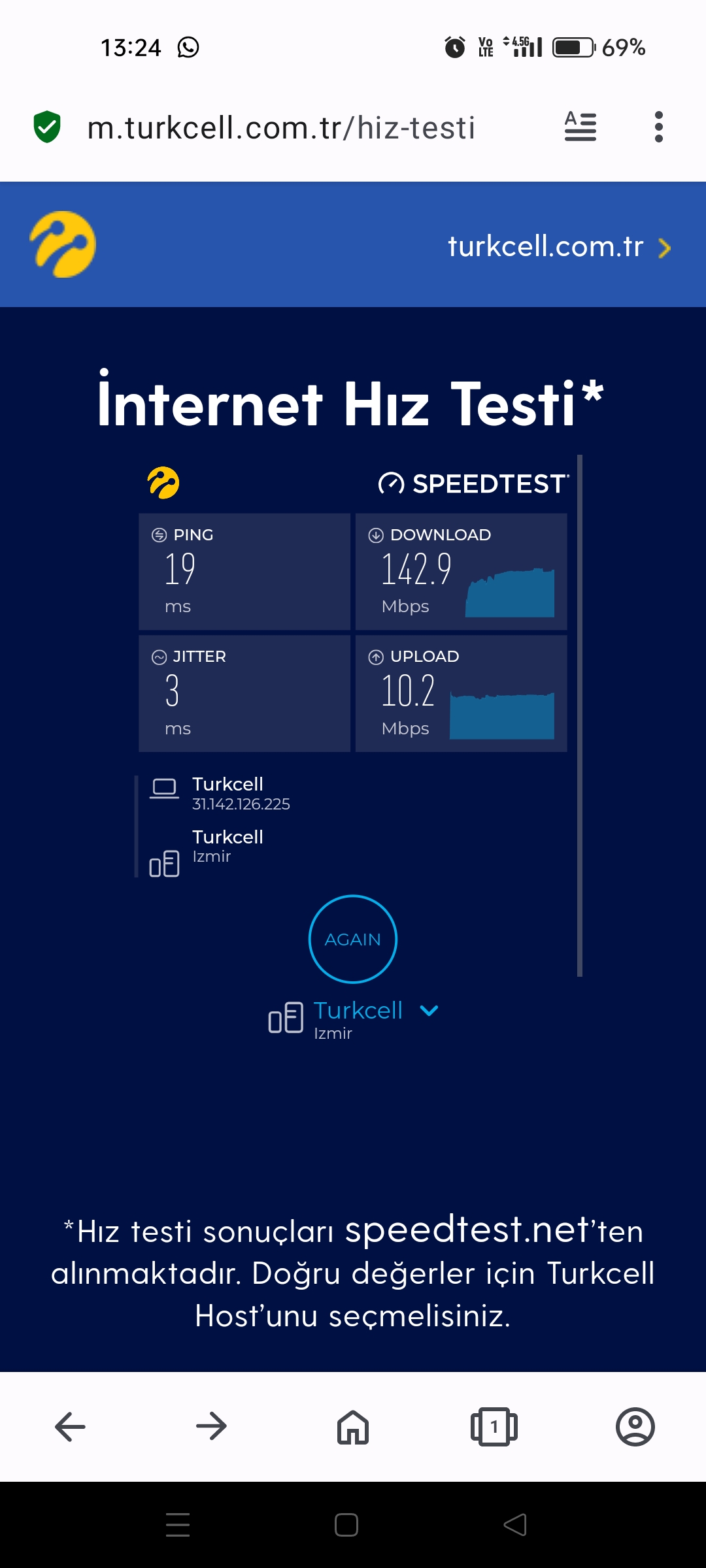The width and height of the screenshot is (706, 1568).
Task: Open the tab switcher showing 1 tab
Action: coord(494,1427)
